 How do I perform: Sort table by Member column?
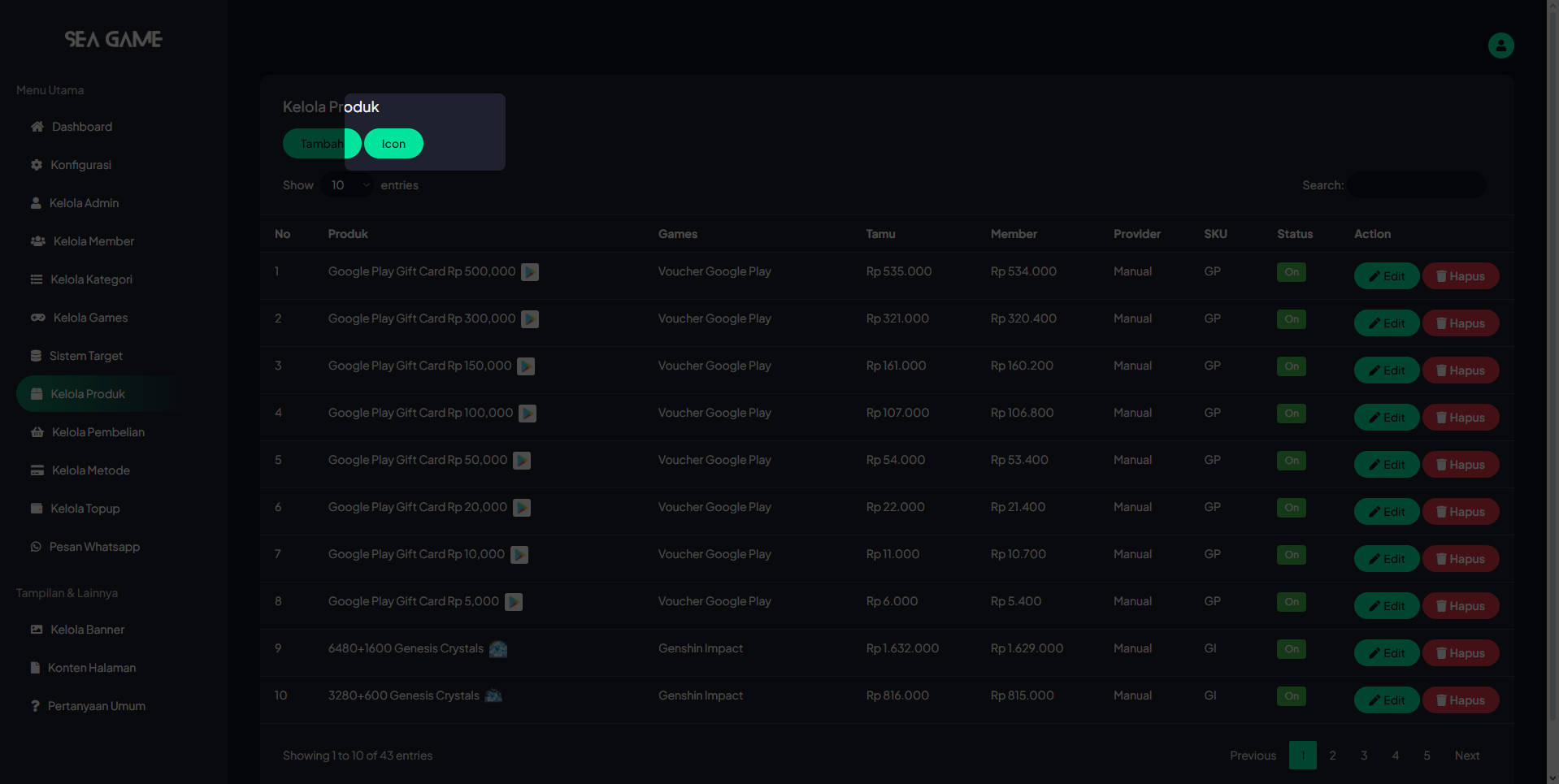tap(1014, 234)
